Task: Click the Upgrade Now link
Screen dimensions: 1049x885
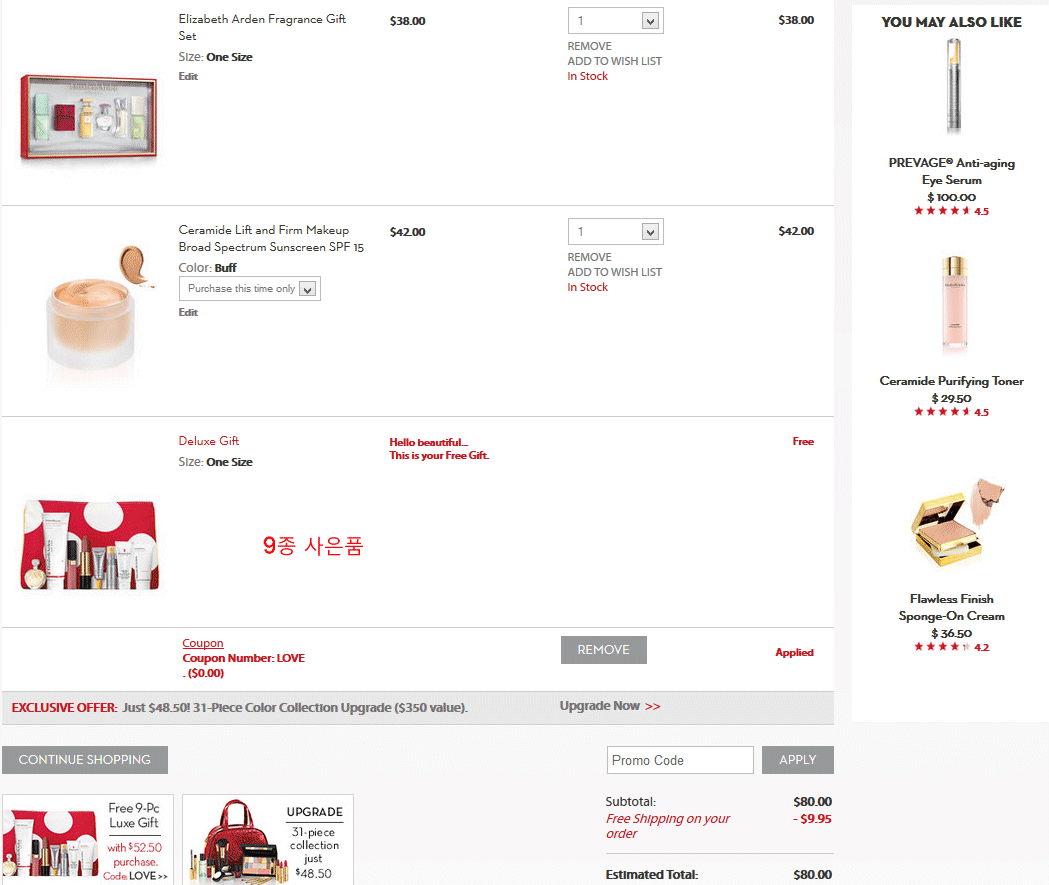Action: pos(610,706)
